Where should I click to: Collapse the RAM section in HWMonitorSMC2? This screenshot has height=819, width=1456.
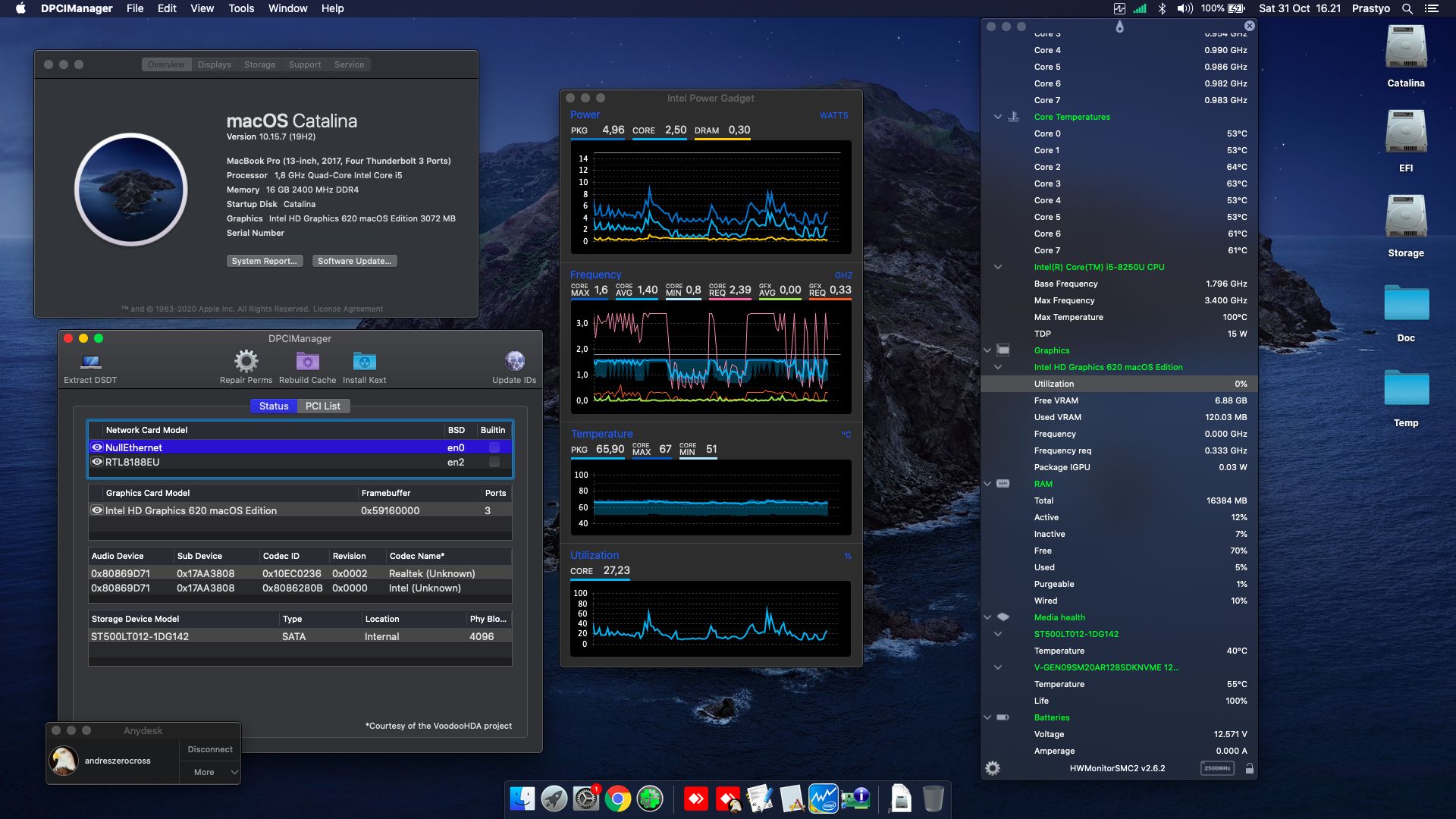(x=987, y=484)
